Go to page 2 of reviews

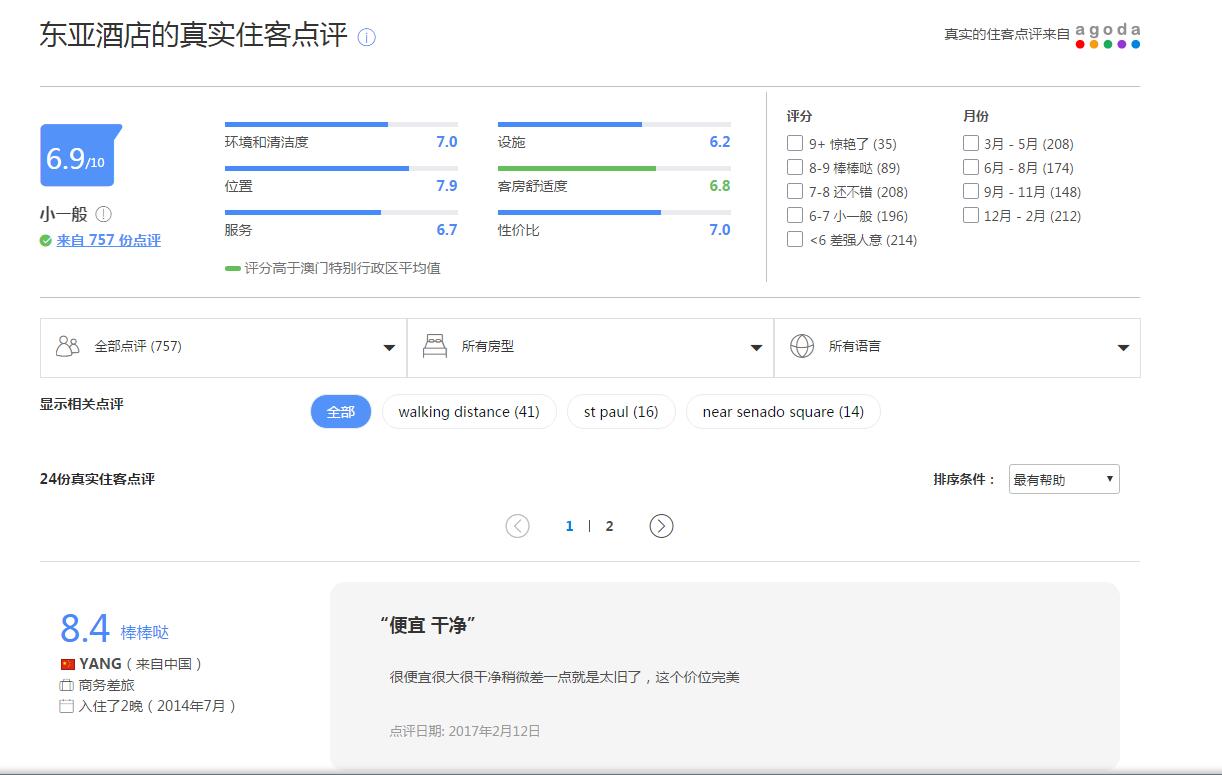click(x=609, y=526)
